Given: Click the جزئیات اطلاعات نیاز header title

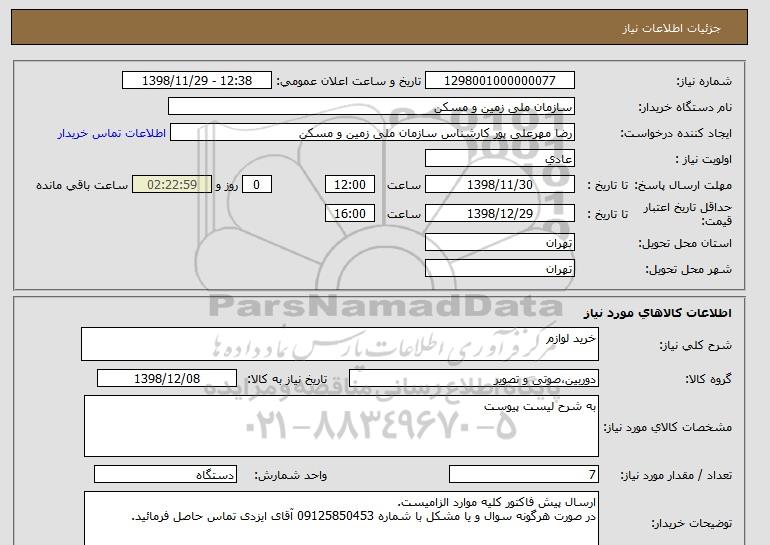Looking at the screenshot, I should click(x=671, y=28).
